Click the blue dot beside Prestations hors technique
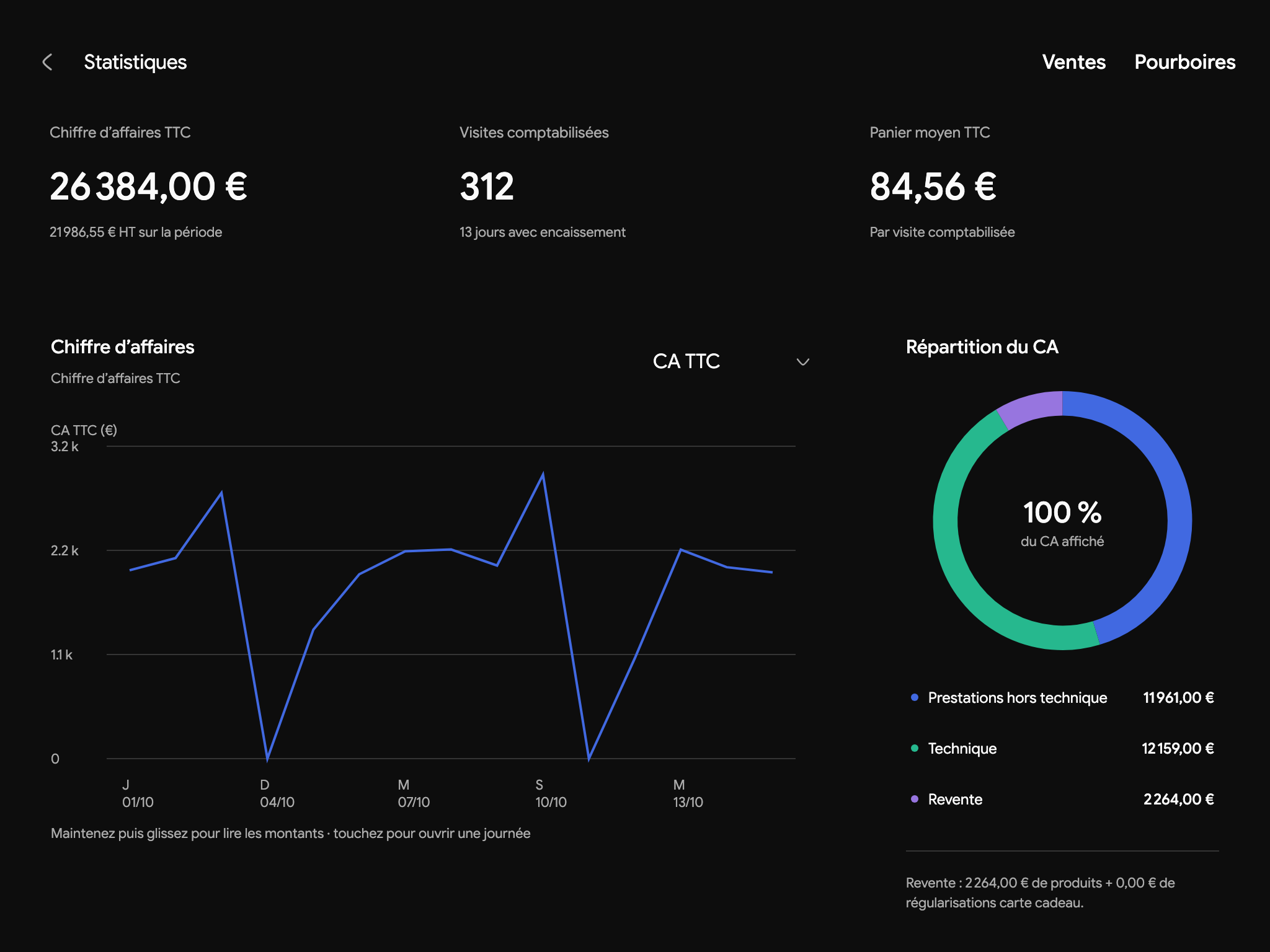Image resolution: width=1270 pixels, height=952 pixels. [914, 697]
